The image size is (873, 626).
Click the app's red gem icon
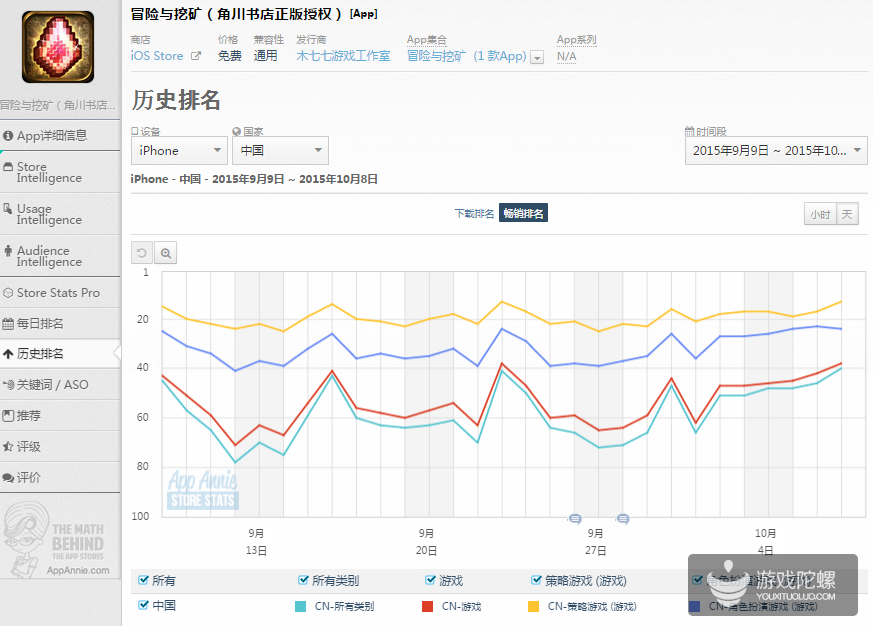pyautogui.click(x=58, y=47)
